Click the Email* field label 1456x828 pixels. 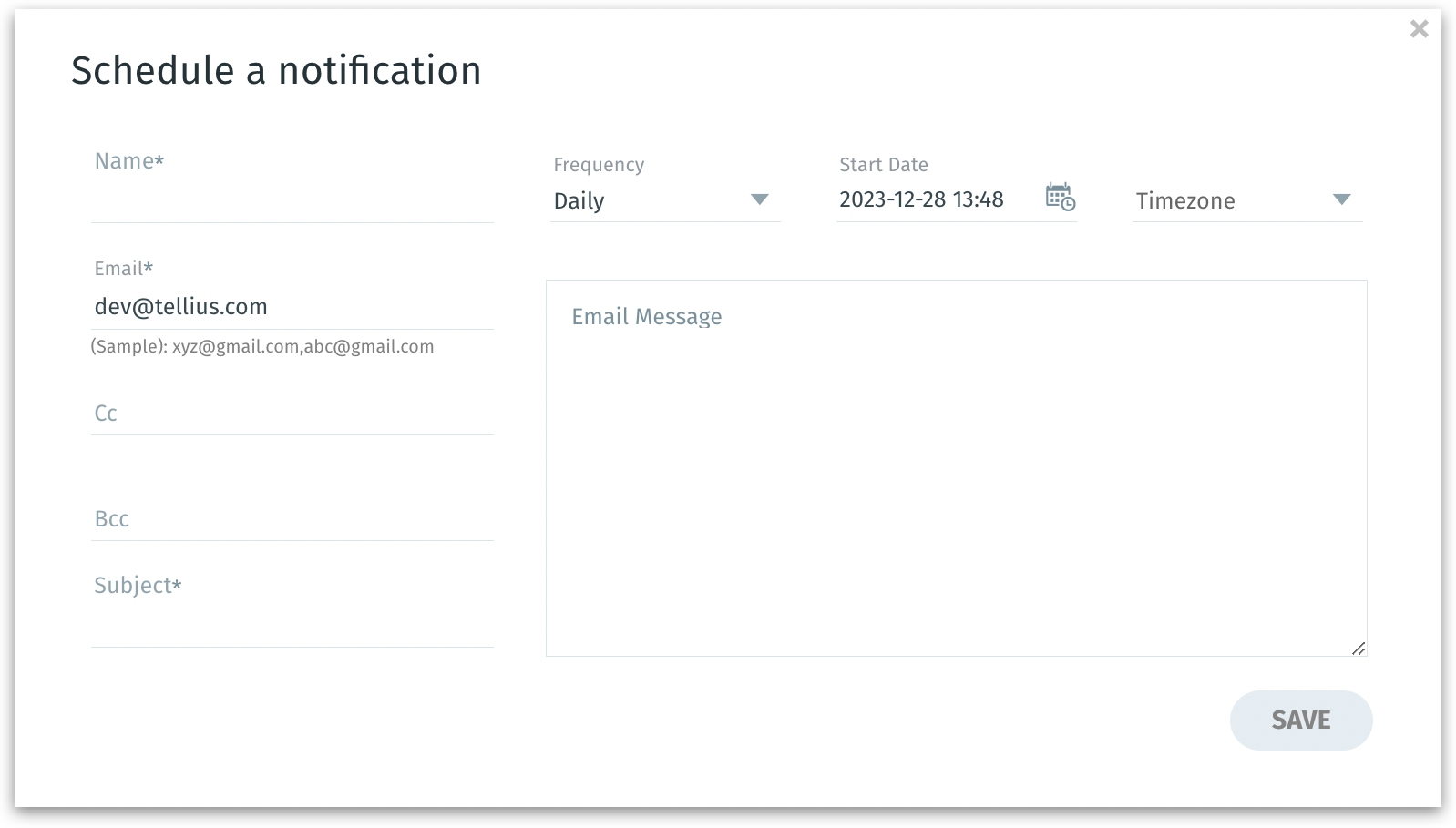tap(124, 269)
